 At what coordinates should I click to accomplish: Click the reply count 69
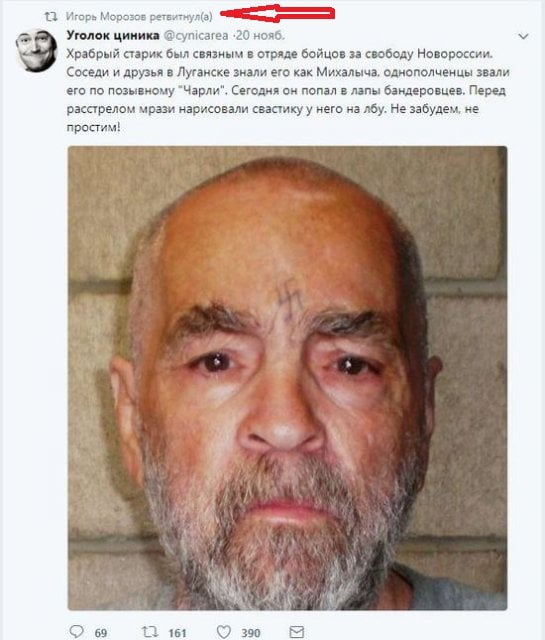(100, 633)
